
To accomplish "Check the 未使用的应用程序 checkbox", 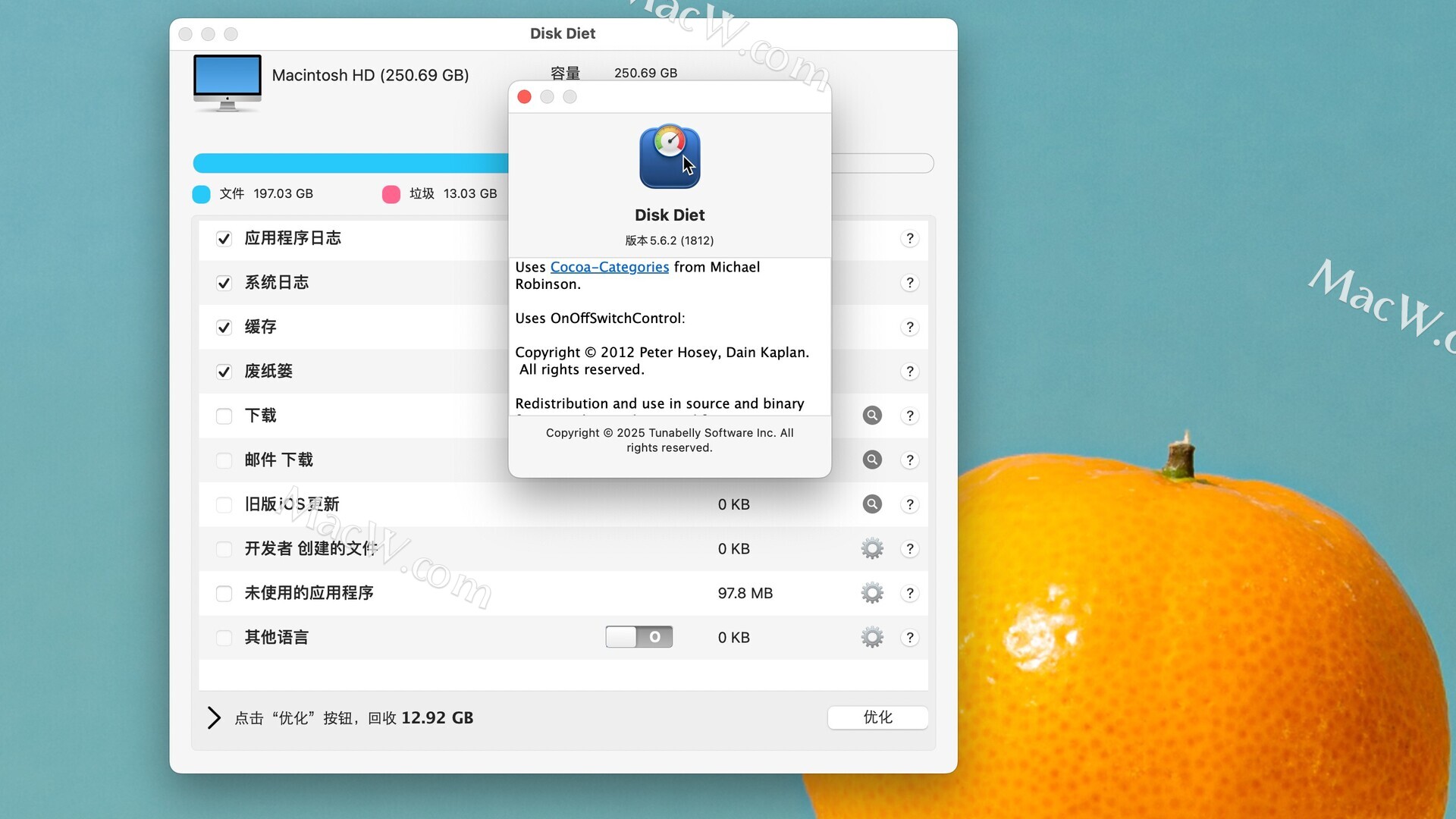I will [x=224, y=594].
